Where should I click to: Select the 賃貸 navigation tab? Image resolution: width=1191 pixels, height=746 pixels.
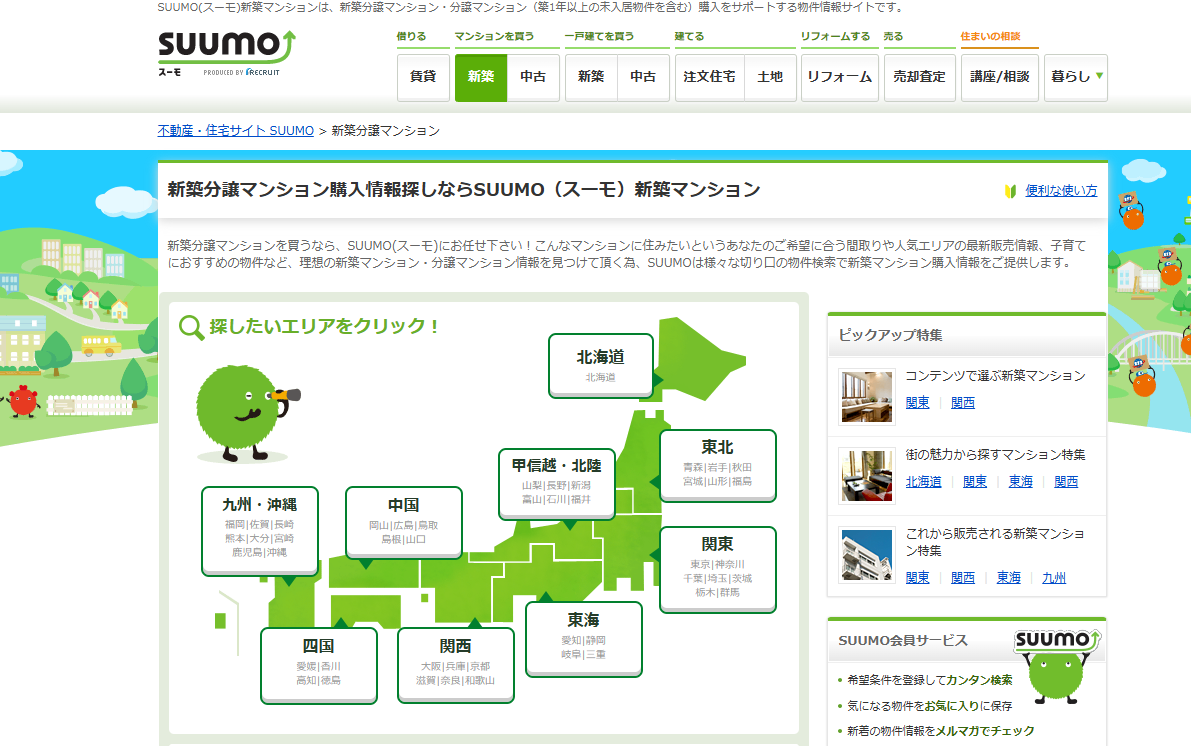[423, 77]
